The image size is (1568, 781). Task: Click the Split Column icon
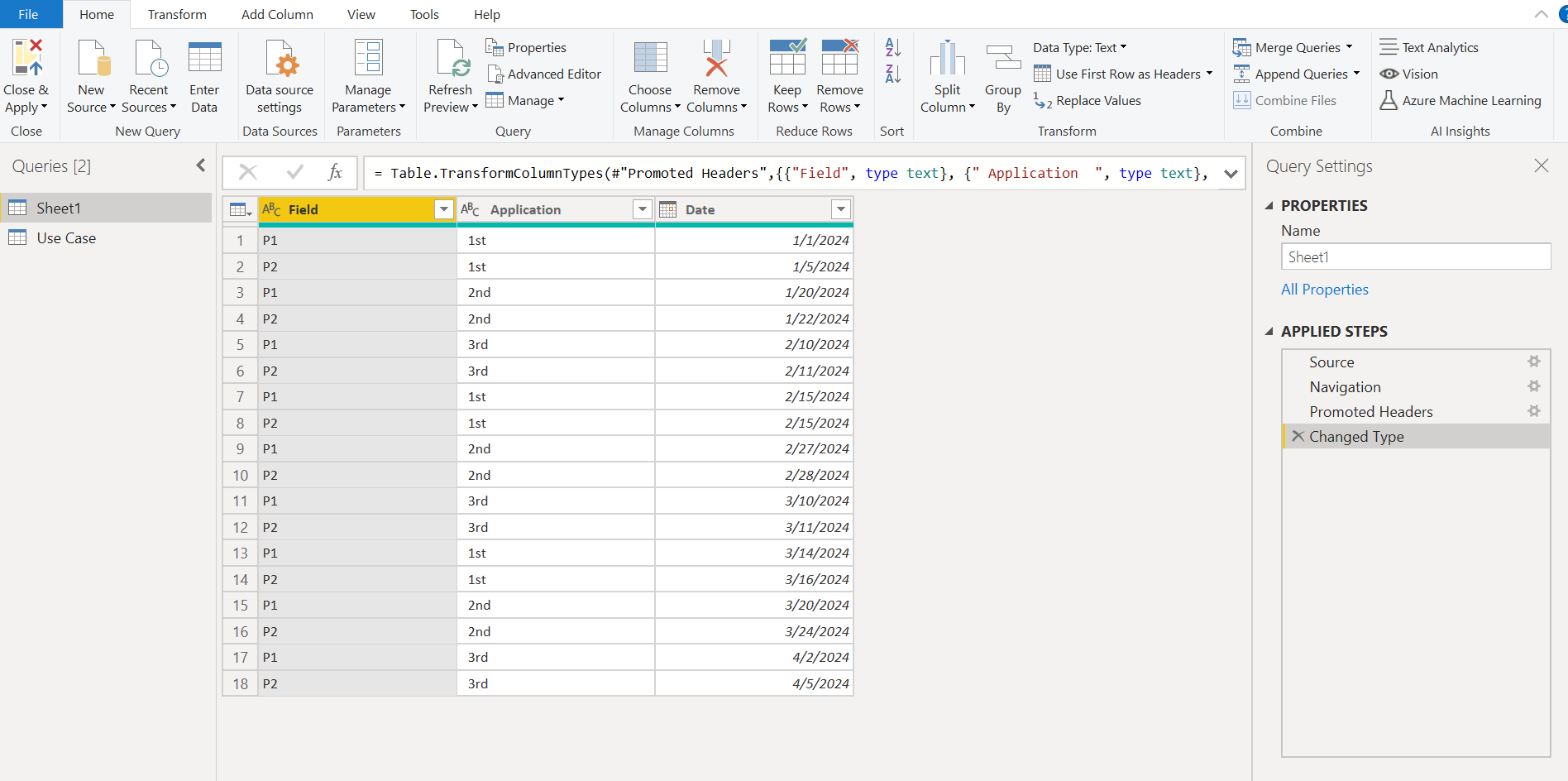click(x=948, y=58)
